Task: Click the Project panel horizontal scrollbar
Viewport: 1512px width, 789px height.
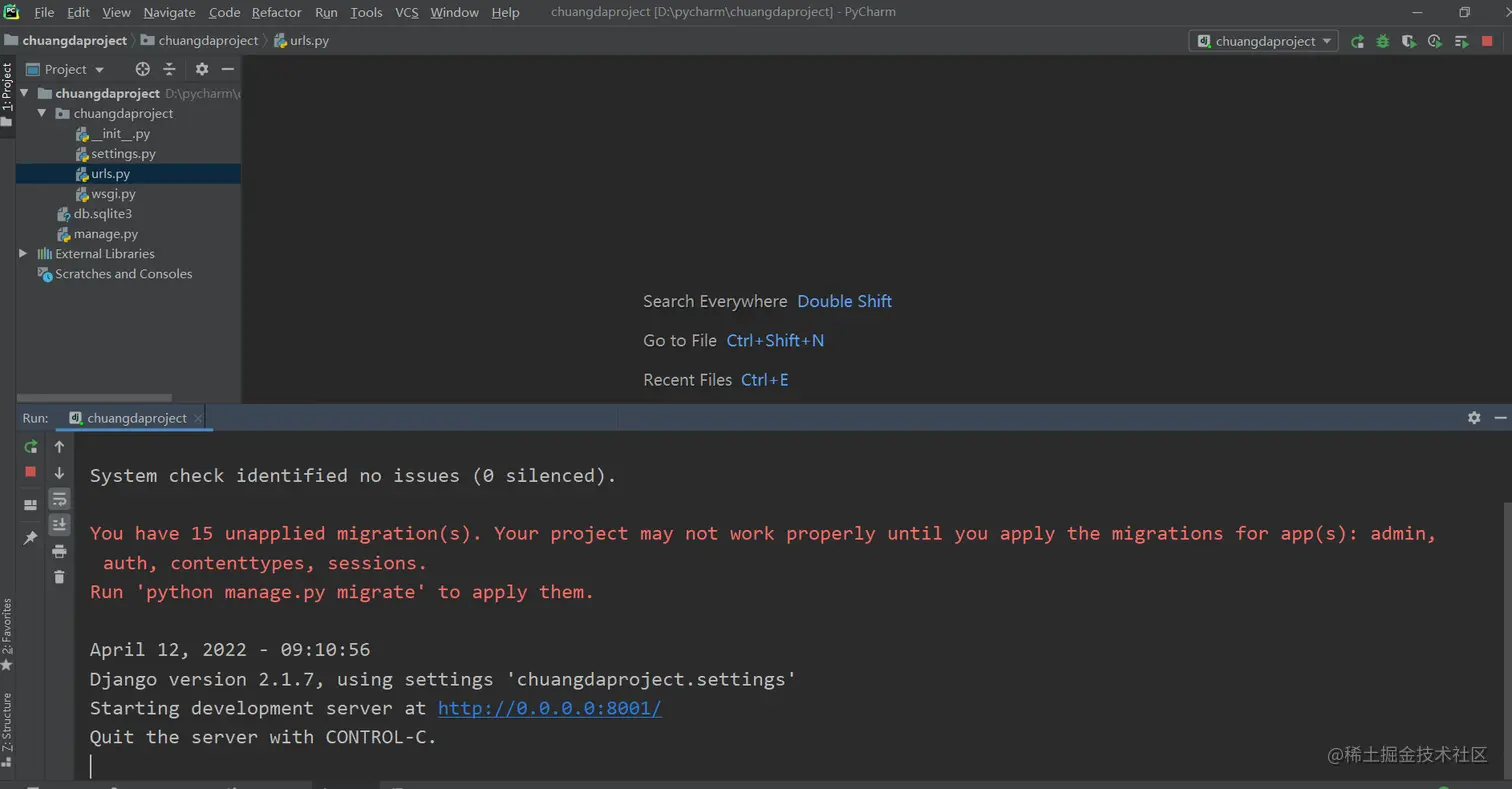Action: click(94, 398)
